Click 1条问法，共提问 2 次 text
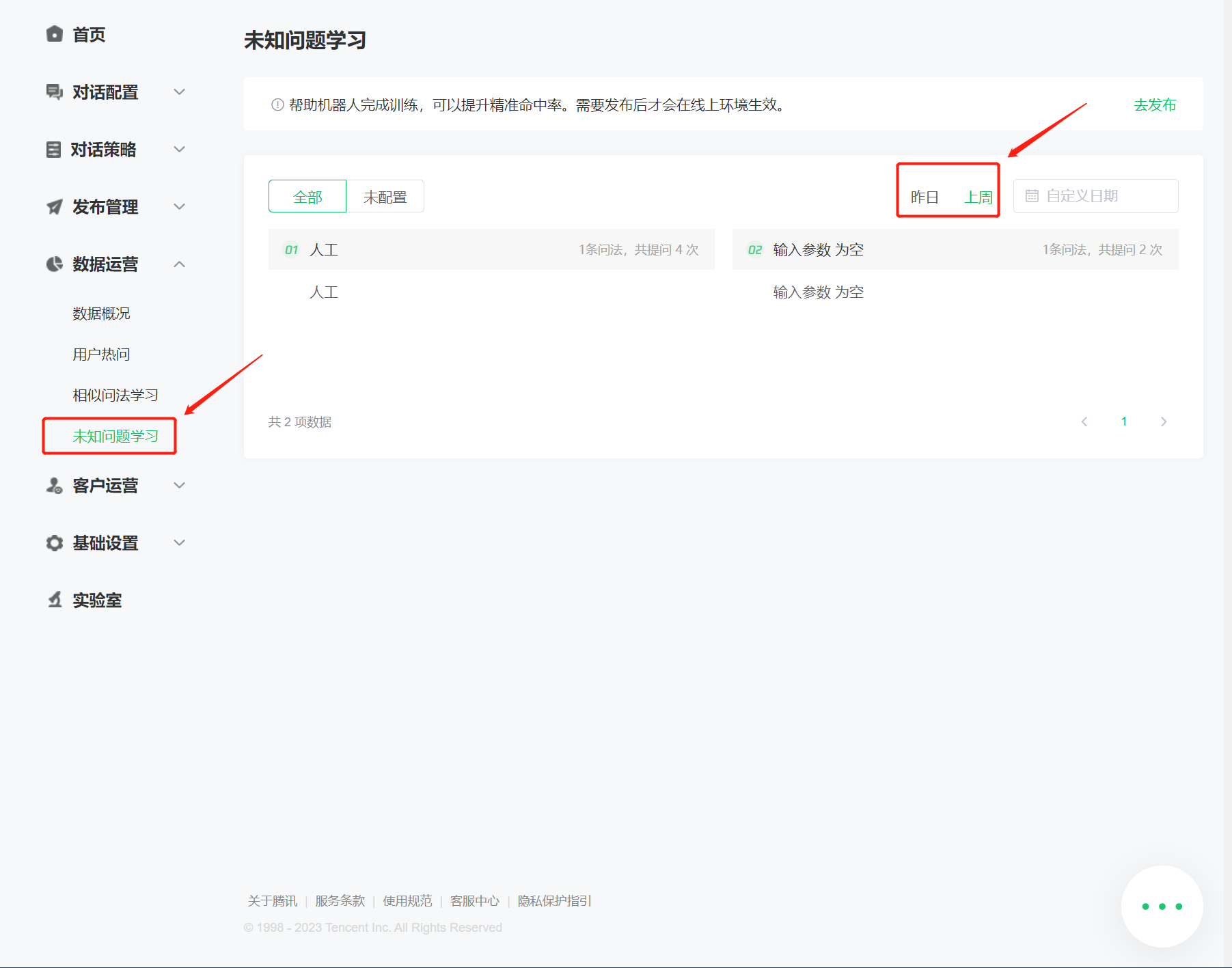Viewport: 1232px width, 968px height. (x=1102, y=250)
